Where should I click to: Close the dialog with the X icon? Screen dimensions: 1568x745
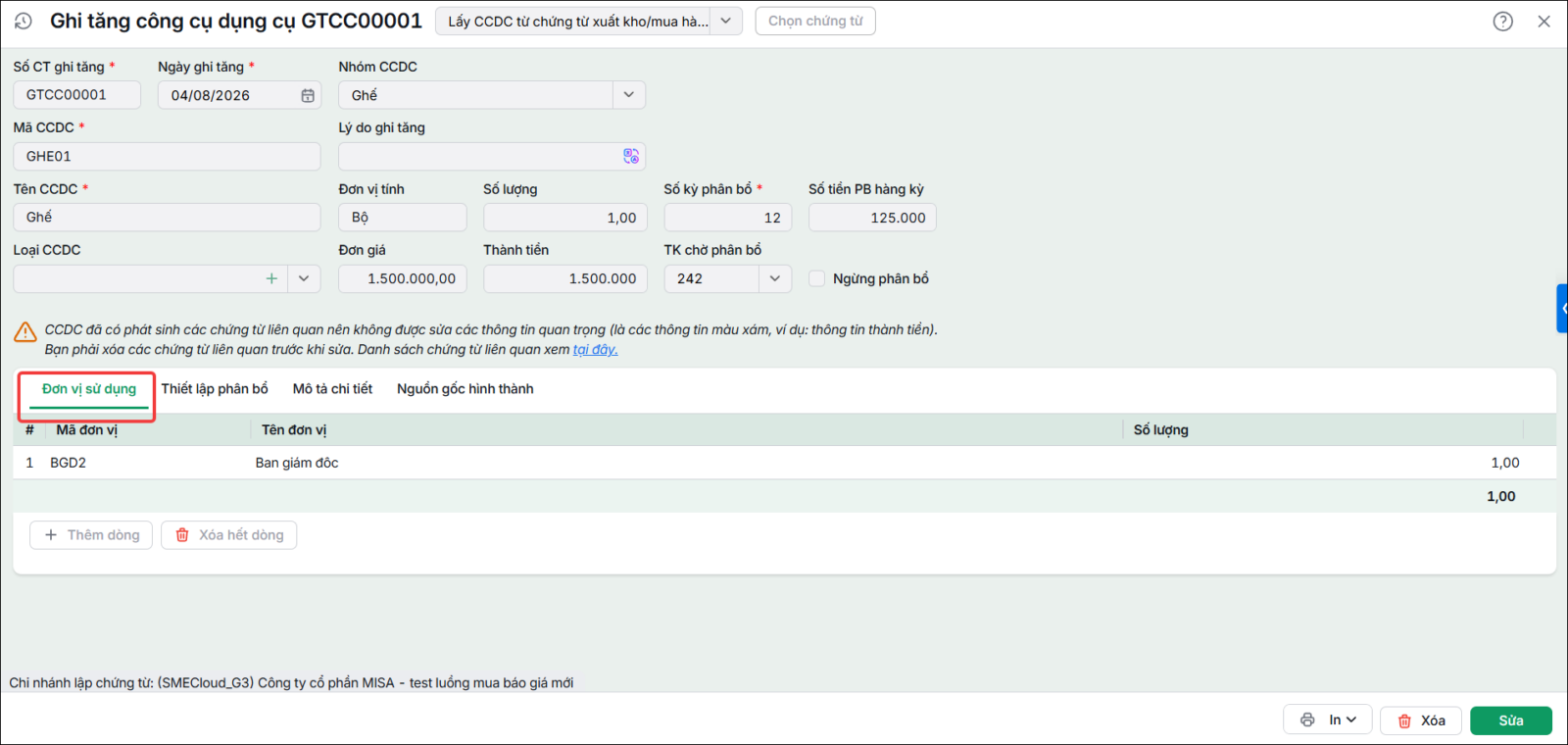point(1543,22)
